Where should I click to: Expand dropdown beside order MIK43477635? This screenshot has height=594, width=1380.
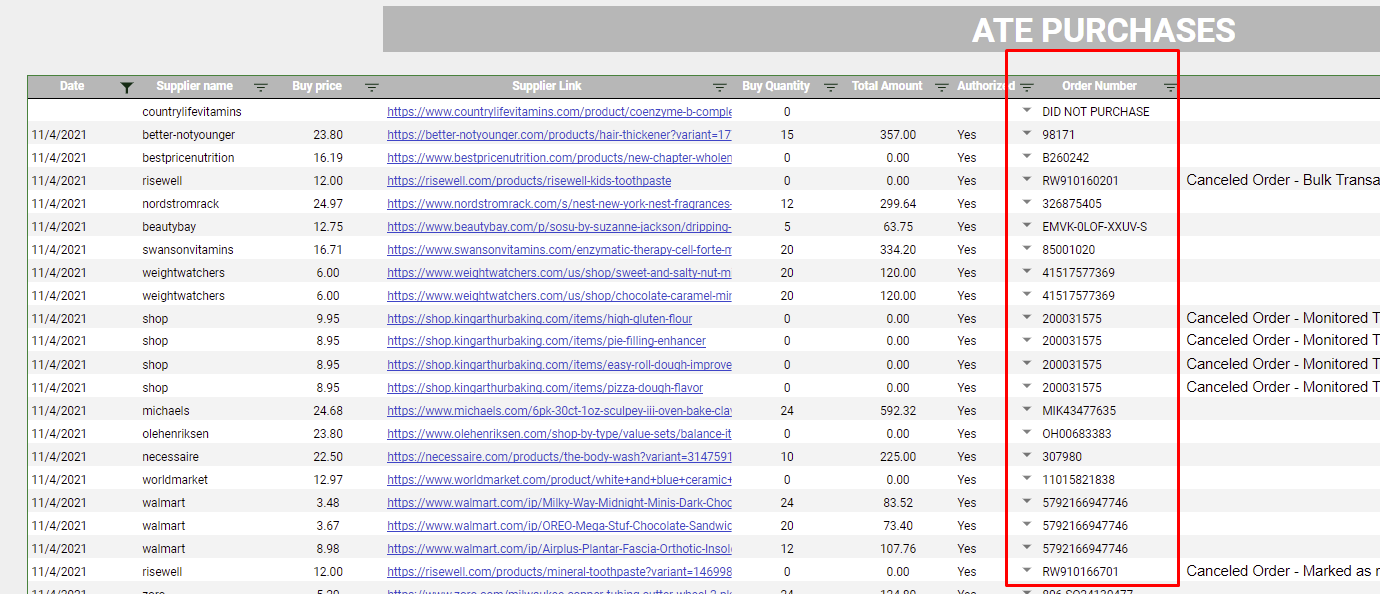click(x=1027, y=409)
